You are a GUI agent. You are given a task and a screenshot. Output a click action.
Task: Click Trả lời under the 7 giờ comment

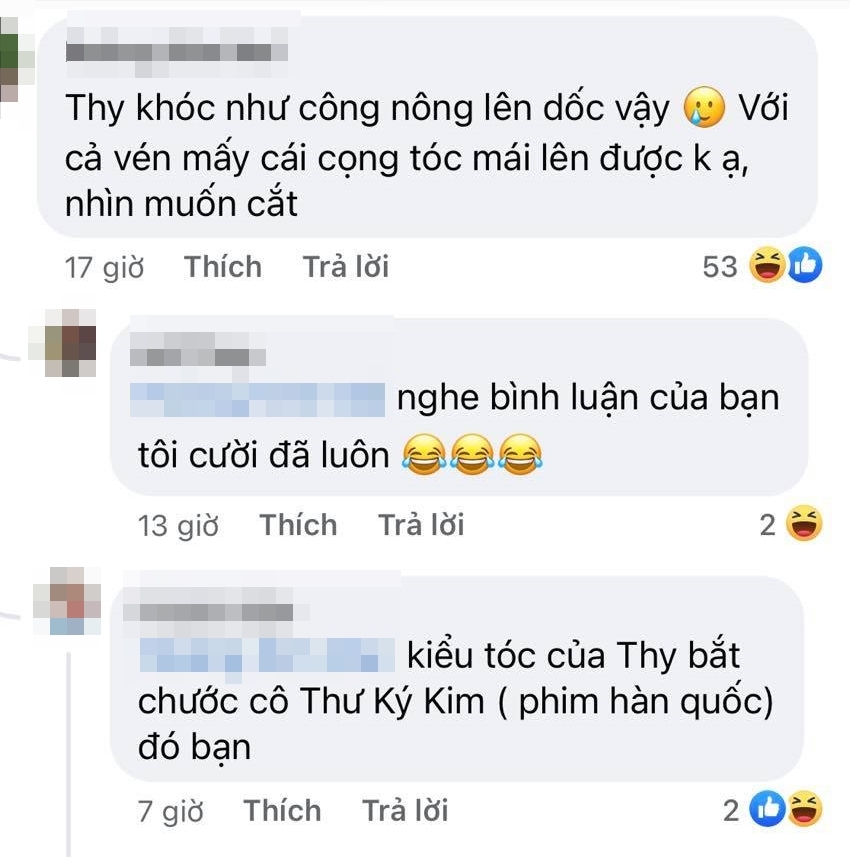click(x=405, y=810)
